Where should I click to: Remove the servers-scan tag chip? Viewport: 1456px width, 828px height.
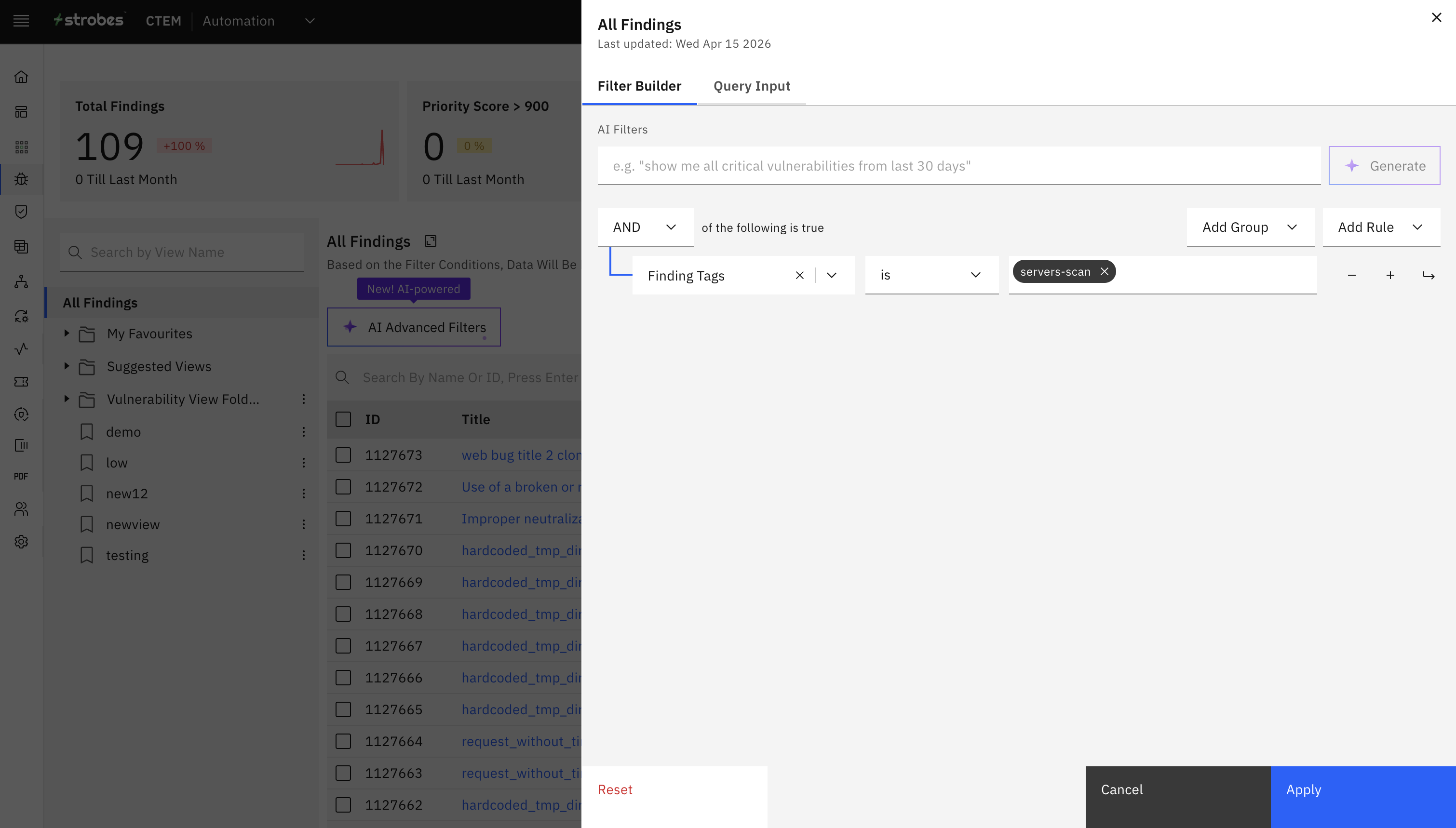point(1104,271)
